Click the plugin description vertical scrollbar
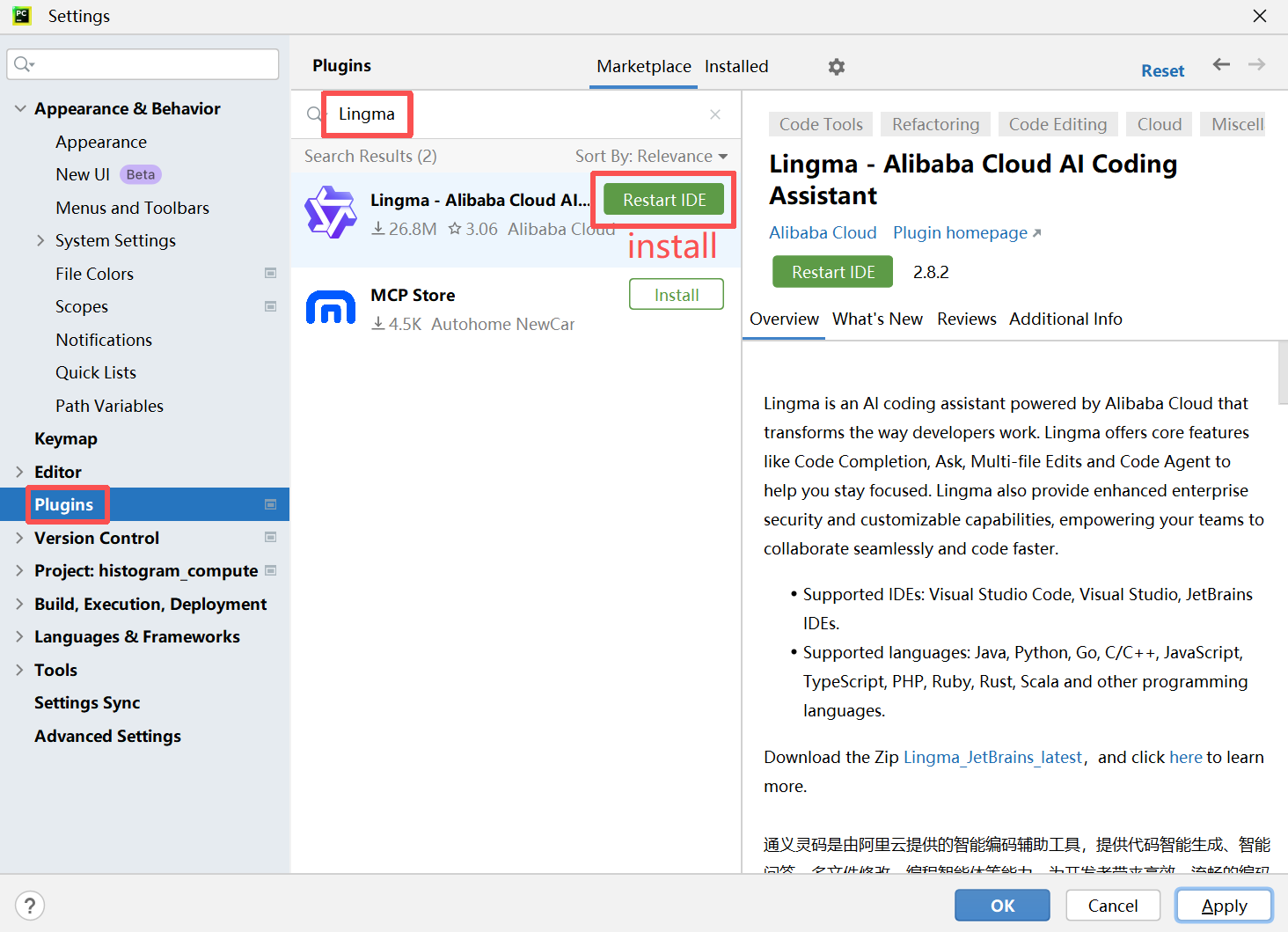Viewport: 1288px width, 932px height. coord(1283,372)
